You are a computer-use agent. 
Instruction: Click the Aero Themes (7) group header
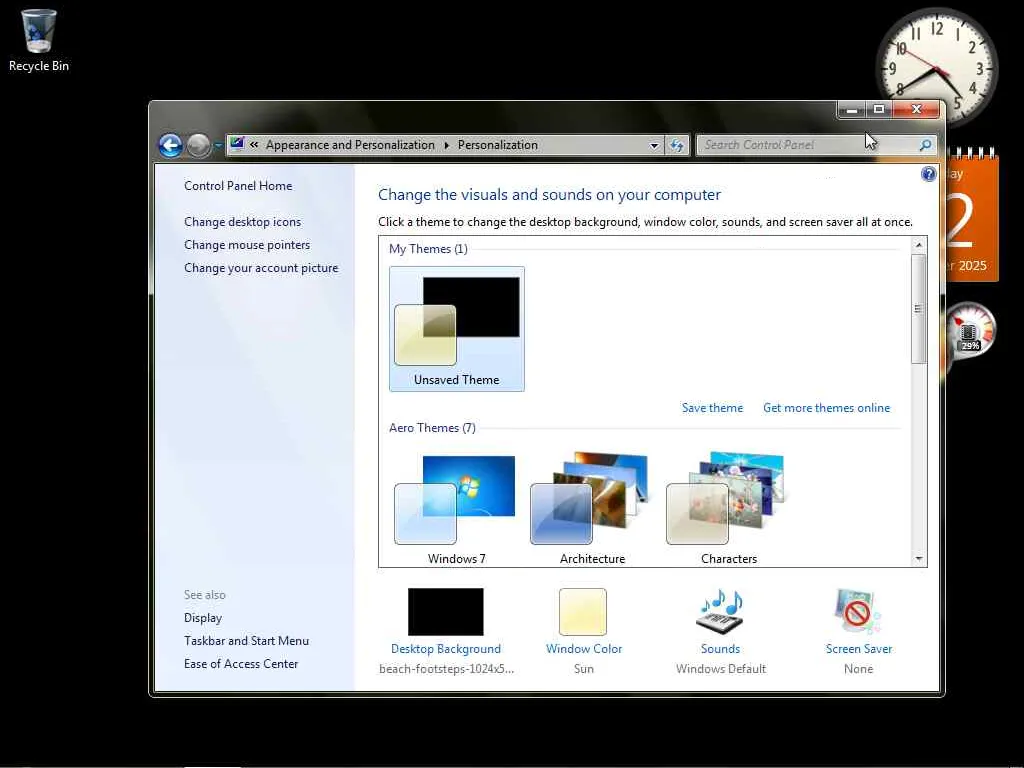point(432,428)
